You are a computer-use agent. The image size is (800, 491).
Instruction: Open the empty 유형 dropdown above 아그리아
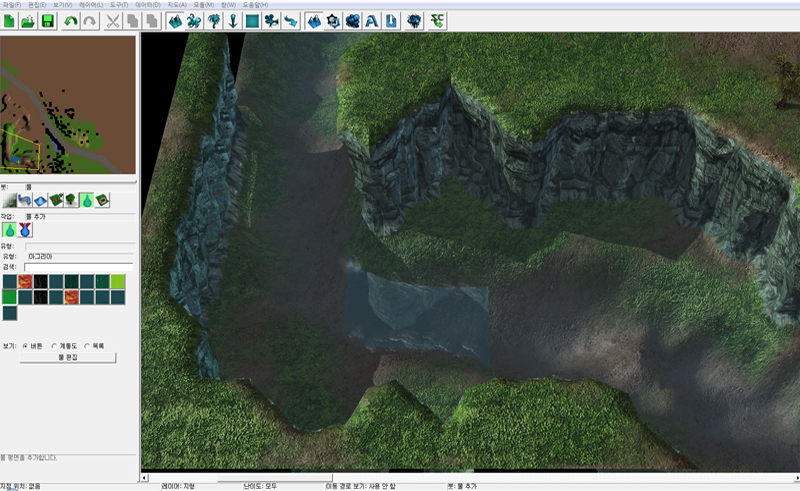80,246
